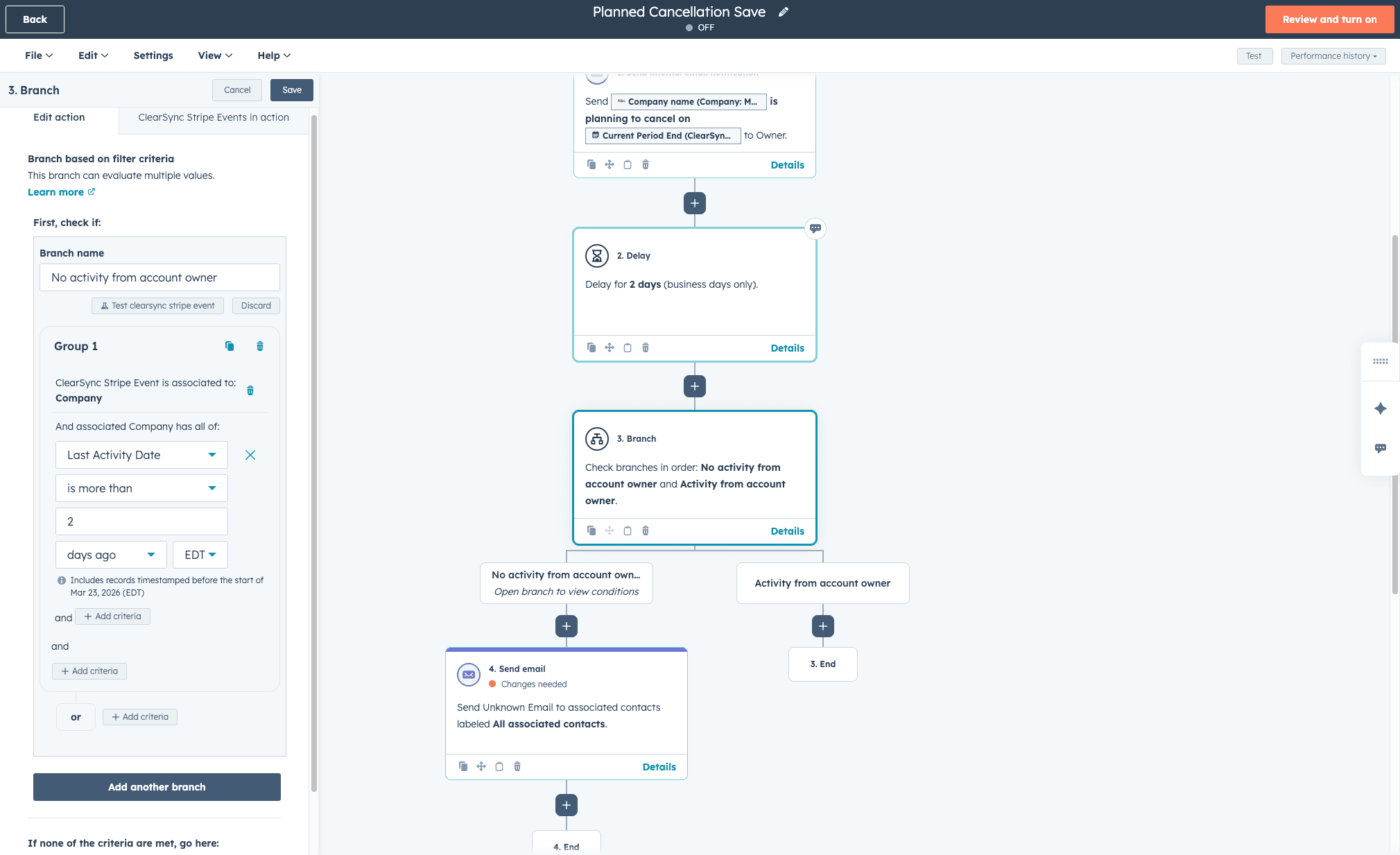Click the move icon on Send email action
The image size is (1400, 855).
pos(481,766)
